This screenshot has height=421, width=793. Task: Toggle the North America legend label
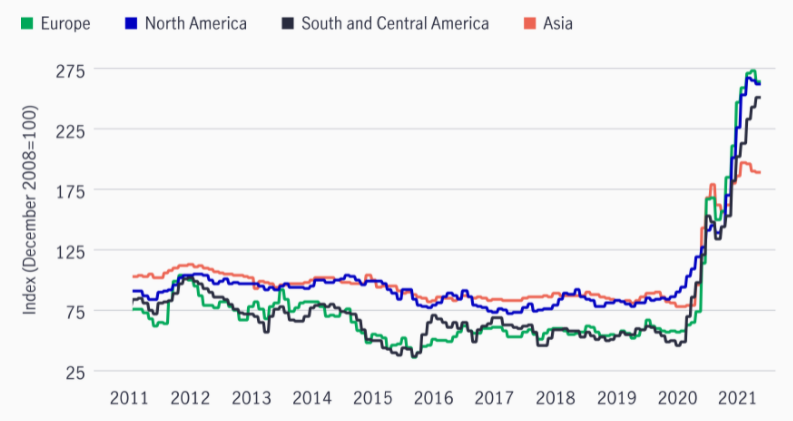pyautogui.click(x=195, y=22)
